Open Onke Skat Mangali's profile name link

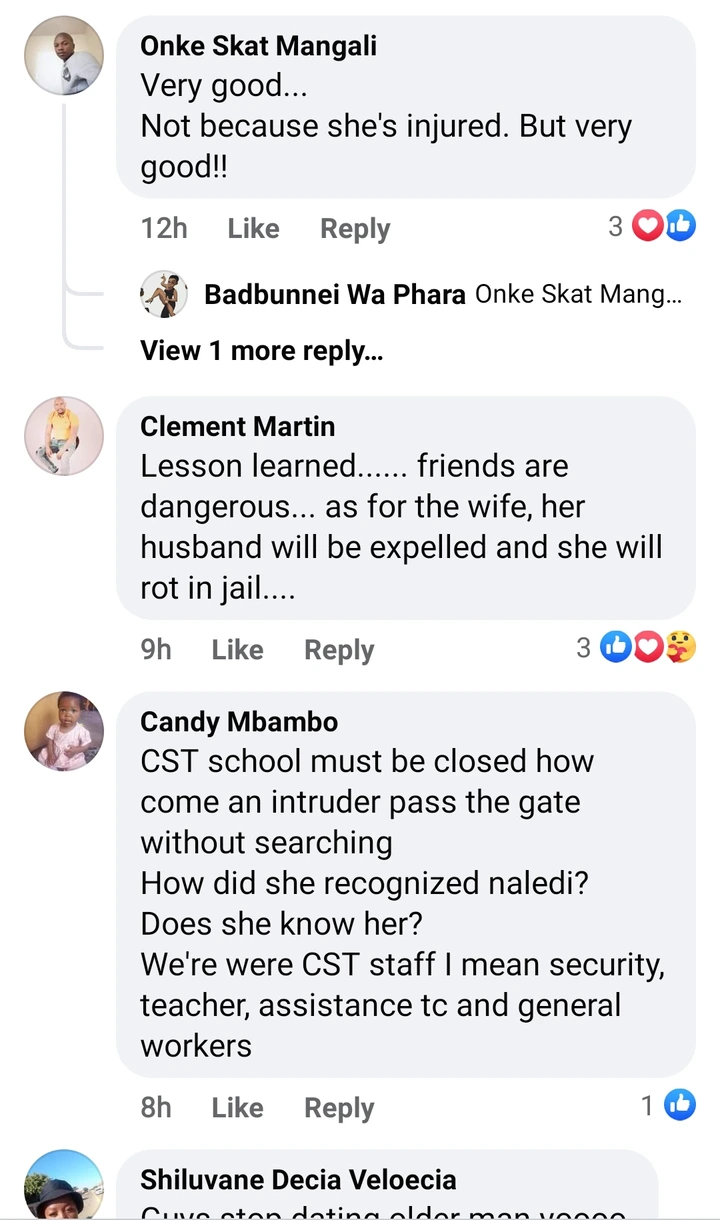coord(259,45)
